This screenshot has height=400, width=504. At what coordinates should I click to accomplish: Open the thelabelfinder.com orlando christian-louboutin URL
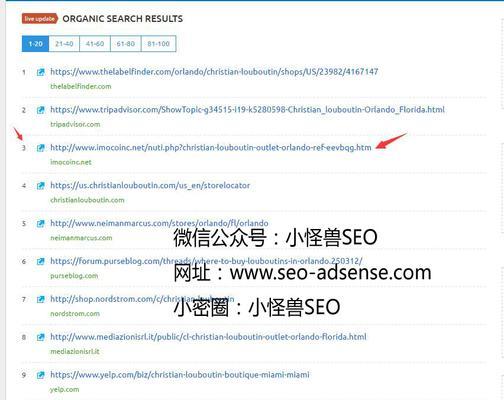pos(214,72)
